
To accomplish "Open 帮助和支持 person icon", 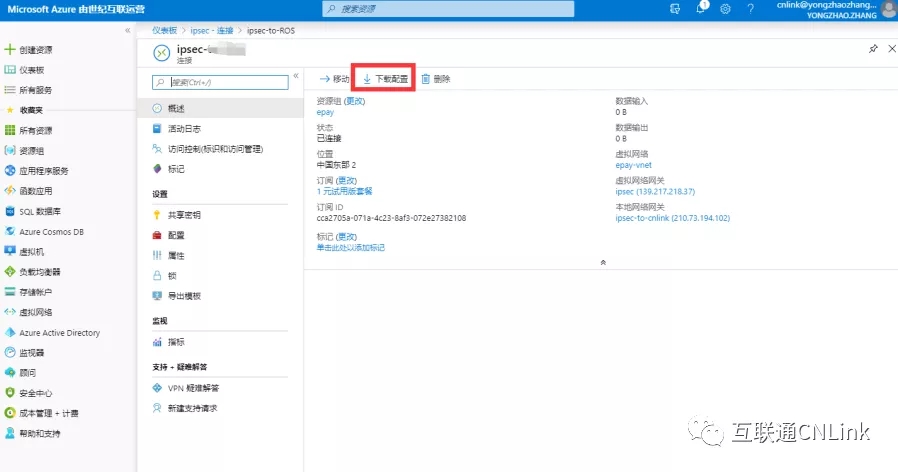I will [10, 433].
